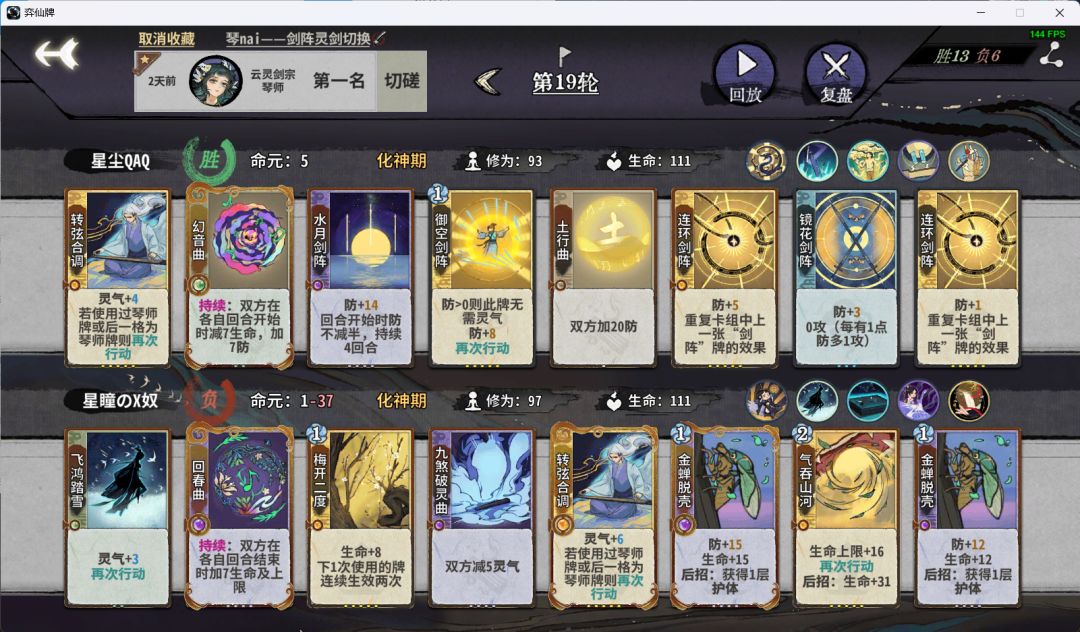Toggle 取消收藏 to unfavorite the replay

(167, 39)
